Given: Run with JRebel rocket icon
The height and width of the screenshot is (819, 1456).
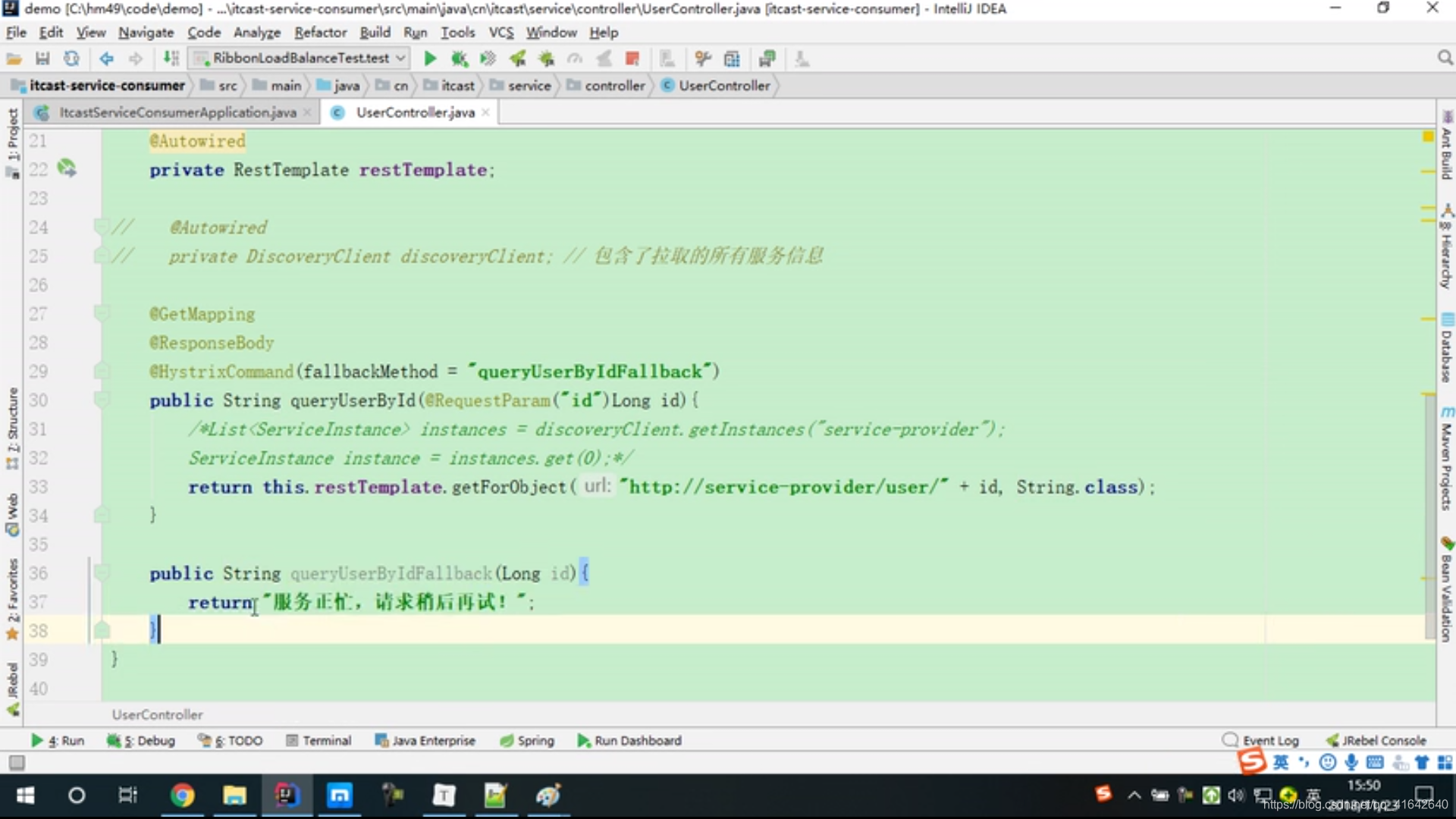Looking at the screenshot, I should tap(517, 58).
